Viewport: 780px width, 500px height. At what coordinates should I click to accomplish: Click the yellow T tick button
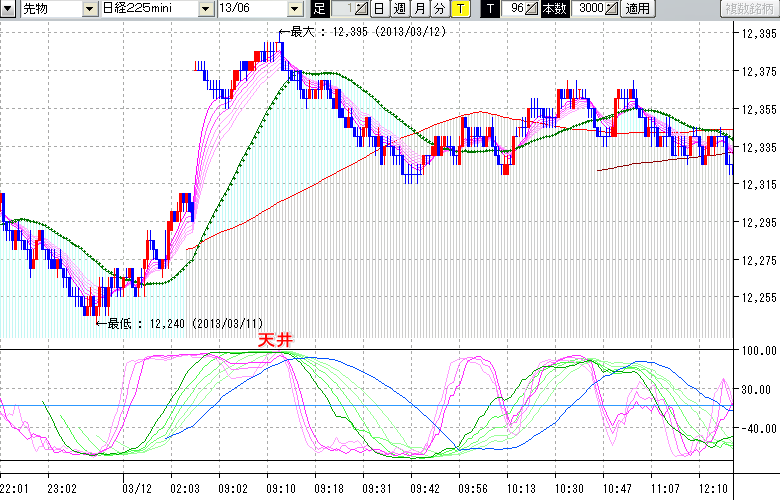point(459,9)
